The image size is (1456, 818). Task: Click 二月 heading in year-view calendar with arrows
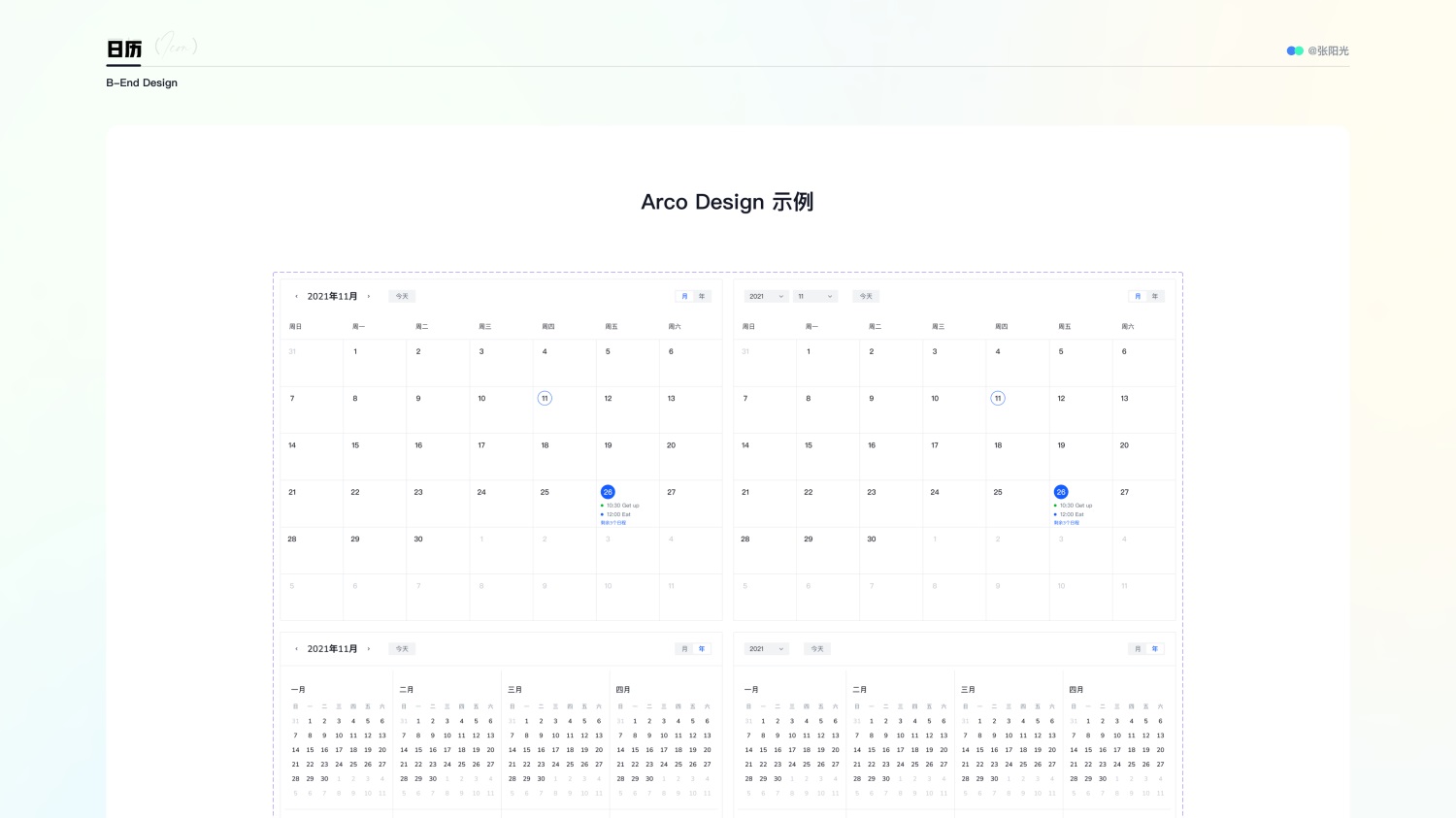point(407,690)
